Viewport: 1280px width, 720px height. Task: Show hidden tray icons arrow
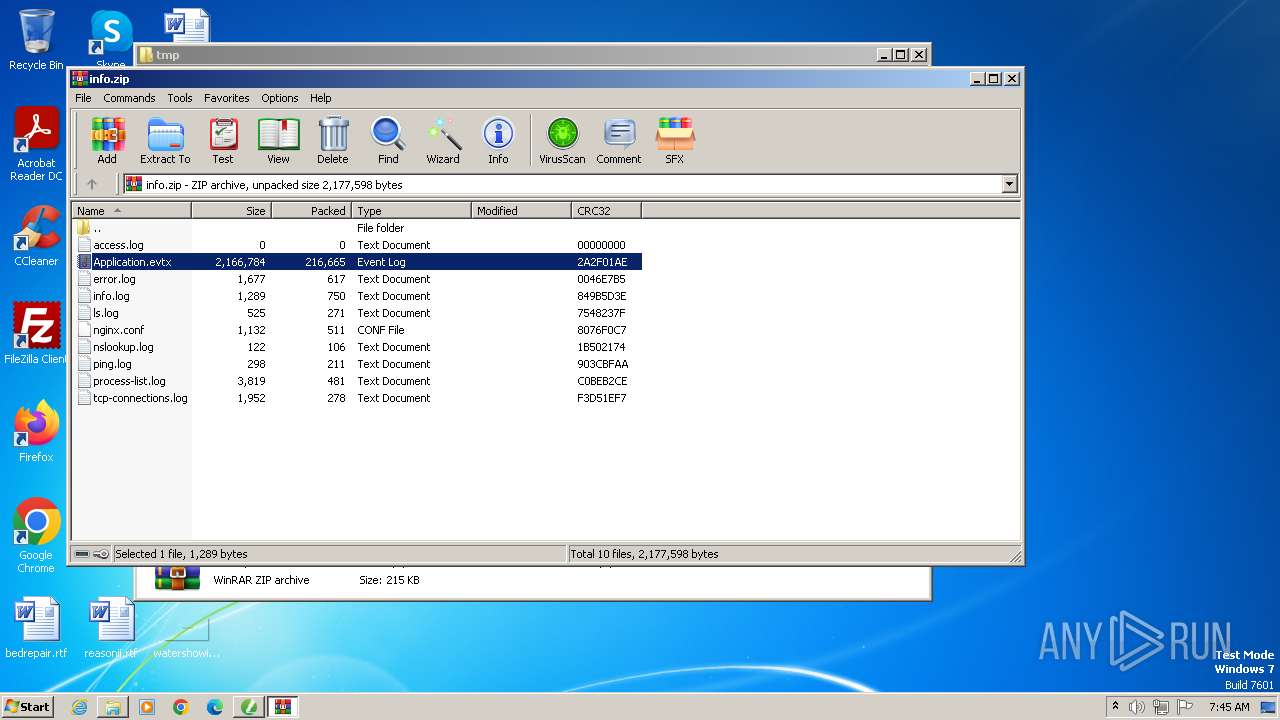tap(1116, 706)
